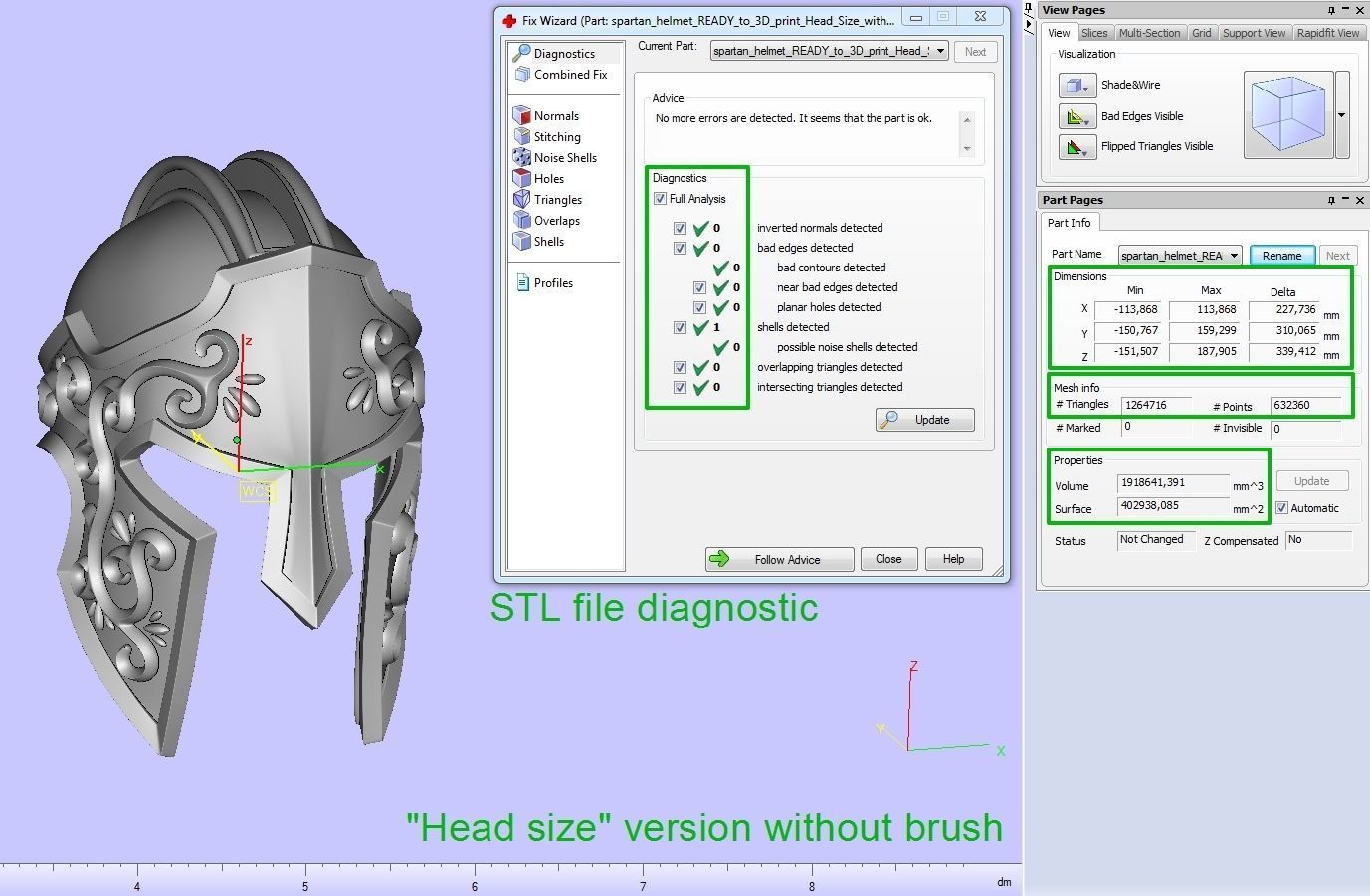Click the Follow Advice button

[779, 559]
